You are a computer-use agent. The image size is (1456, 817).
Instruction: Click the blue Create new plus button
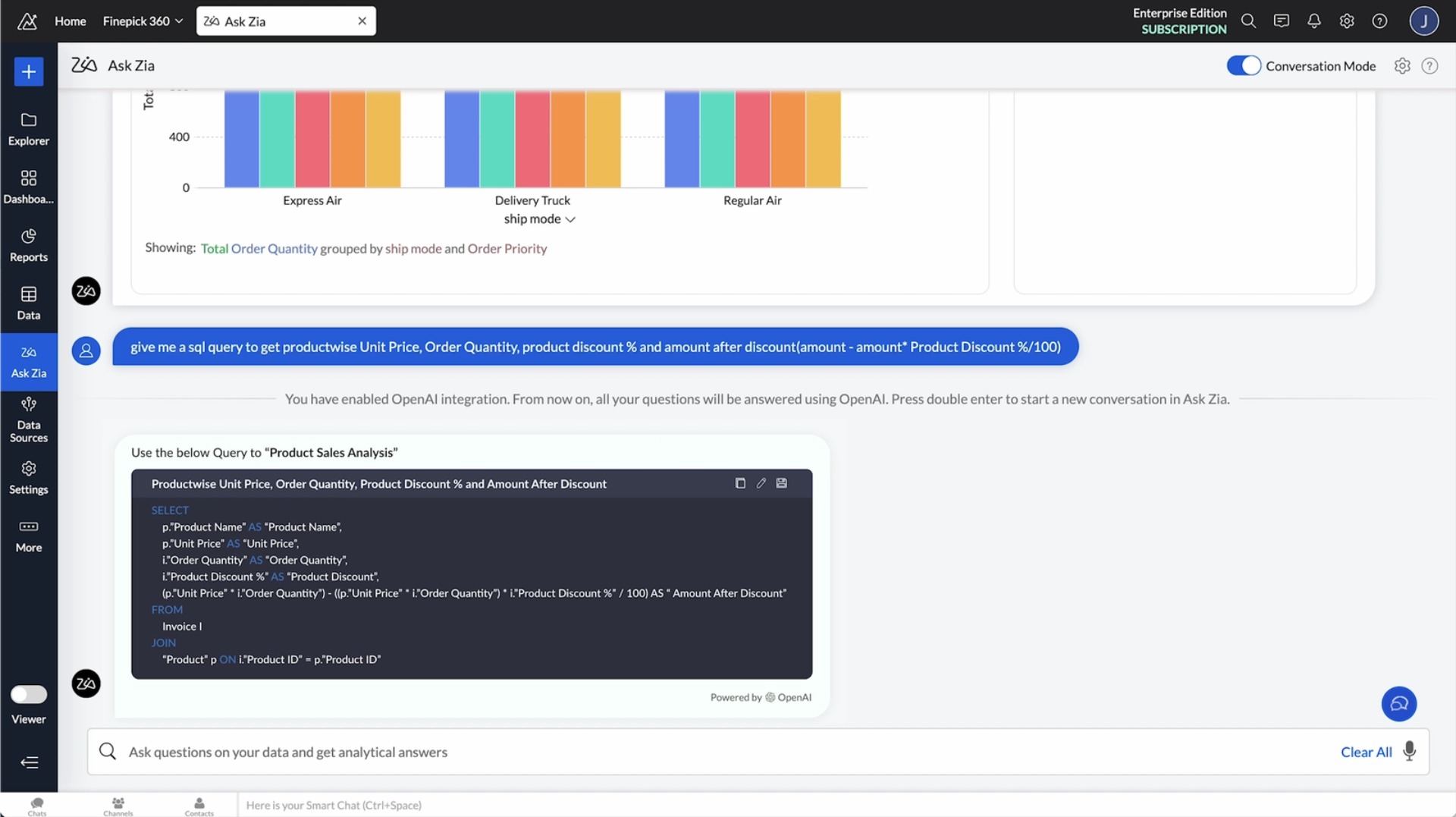(29, 72)
